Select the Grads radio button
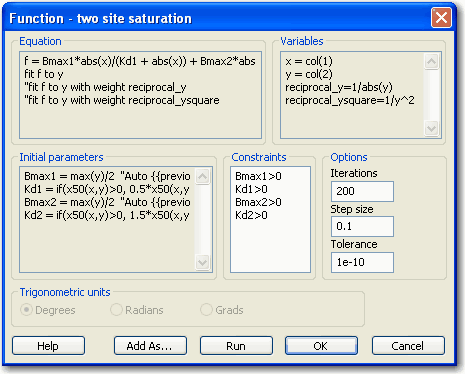This screenshot has height=374, width=465. click(x=206, y=310)
